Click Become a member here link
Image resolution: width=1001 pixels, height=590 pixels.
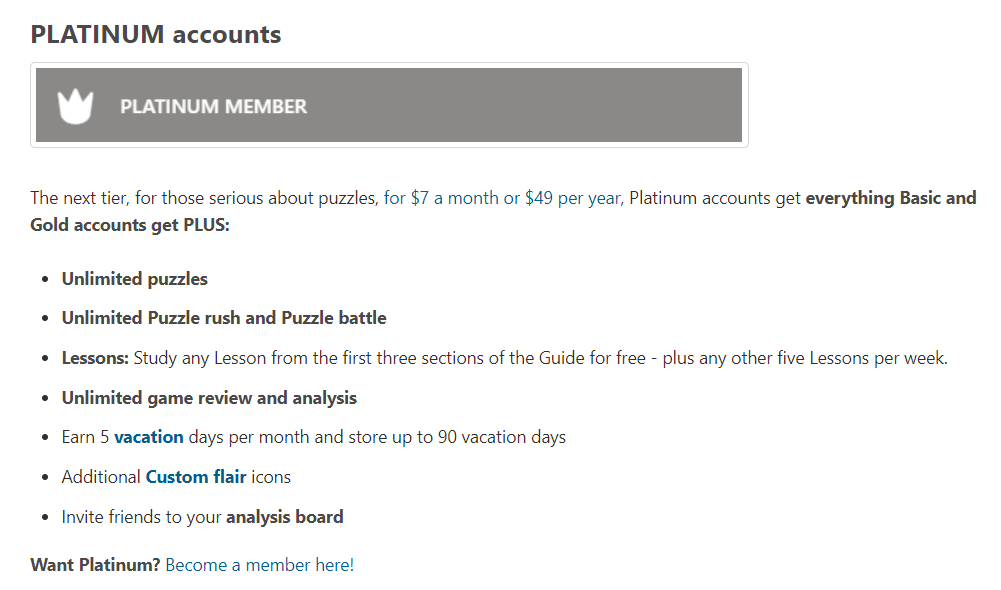coord(259,565)
